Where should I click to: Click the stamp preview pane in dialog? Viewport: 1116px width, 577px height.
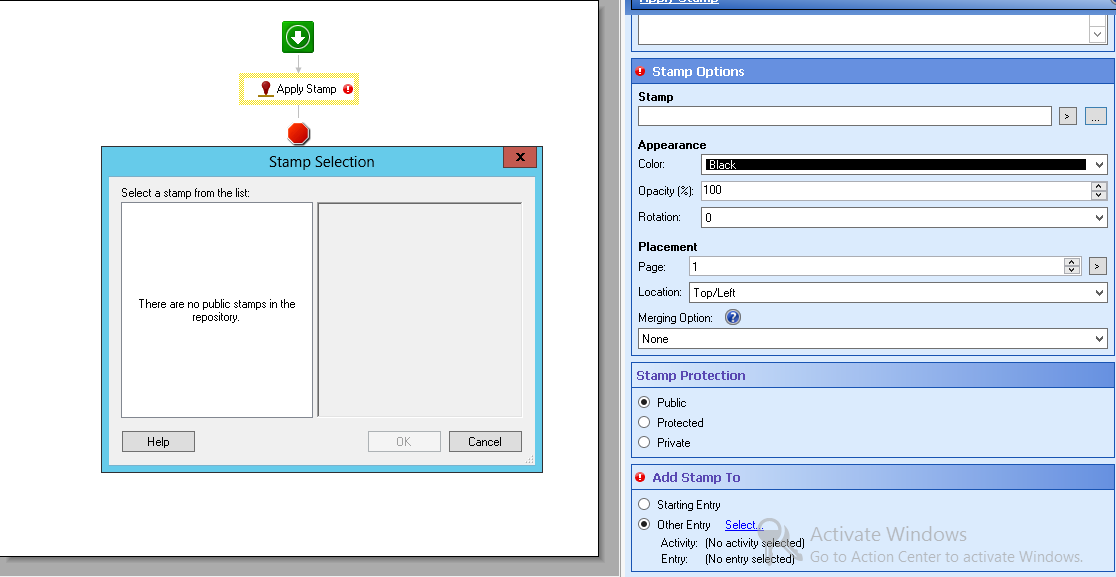(420, 310)
